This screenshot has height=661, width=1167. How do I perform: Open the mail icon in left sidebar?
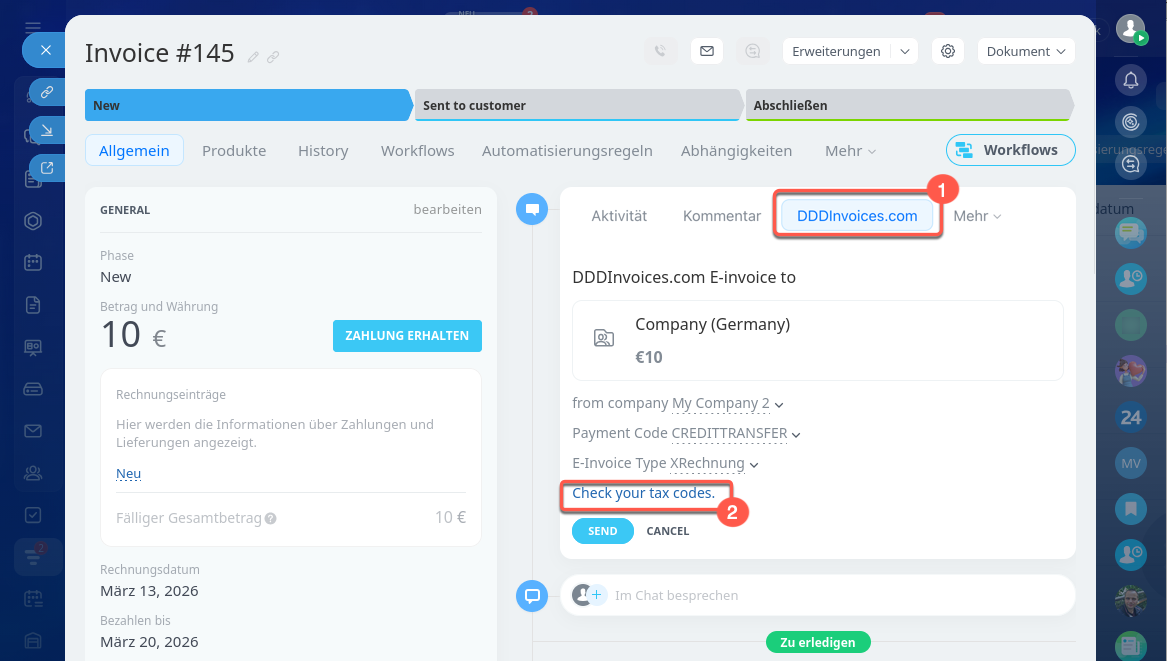tap(33, 431)
